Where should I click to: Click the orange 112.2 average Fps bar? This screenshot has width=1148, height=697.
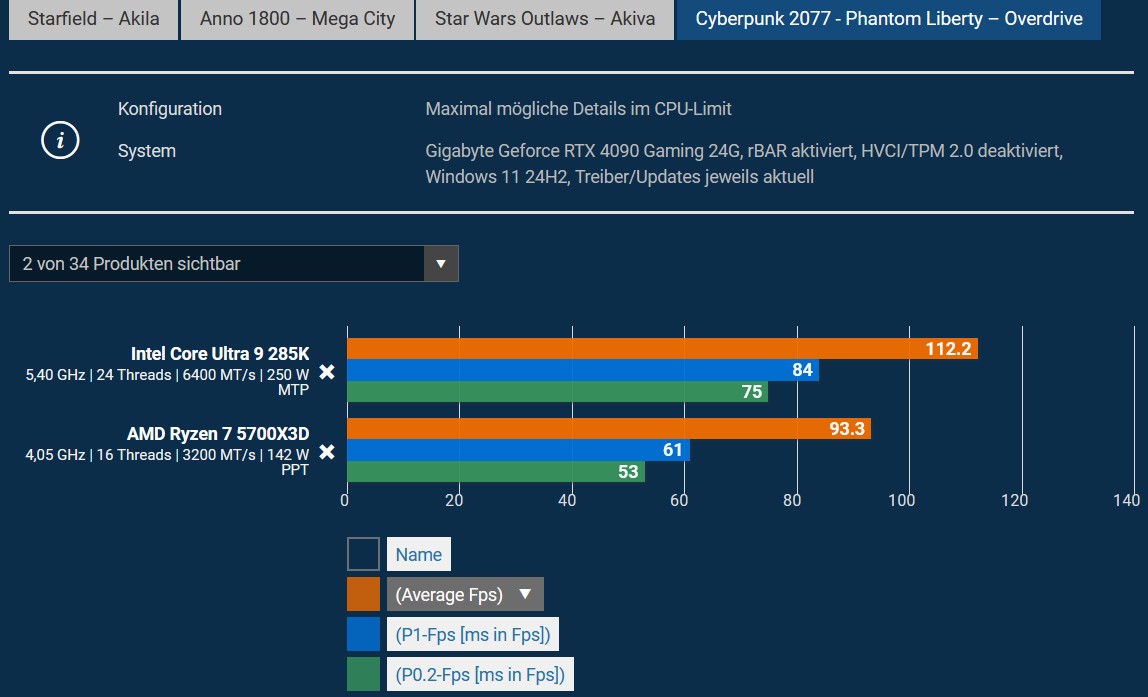point(663,348)
